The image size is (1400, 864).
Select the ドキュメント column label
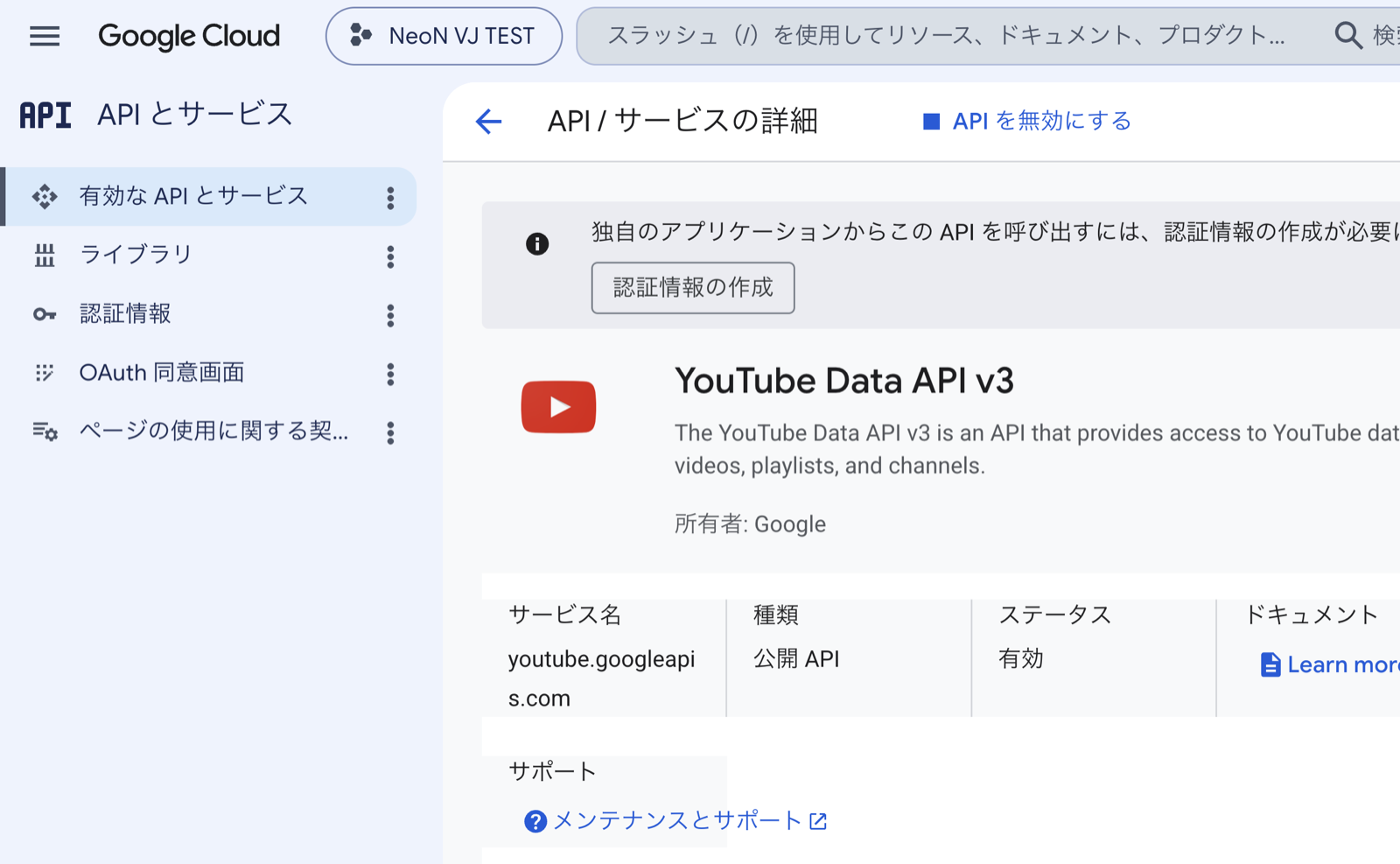pyautogui.click(x=1311, y=615)
